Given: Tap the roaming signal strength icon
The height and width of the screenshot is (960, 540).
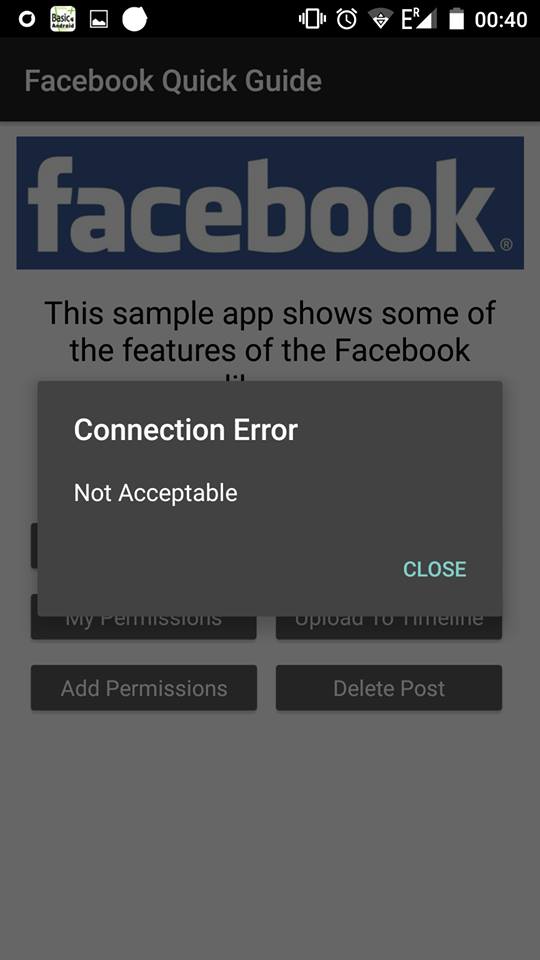Looking at the screenshot, I should coord(419,20).
